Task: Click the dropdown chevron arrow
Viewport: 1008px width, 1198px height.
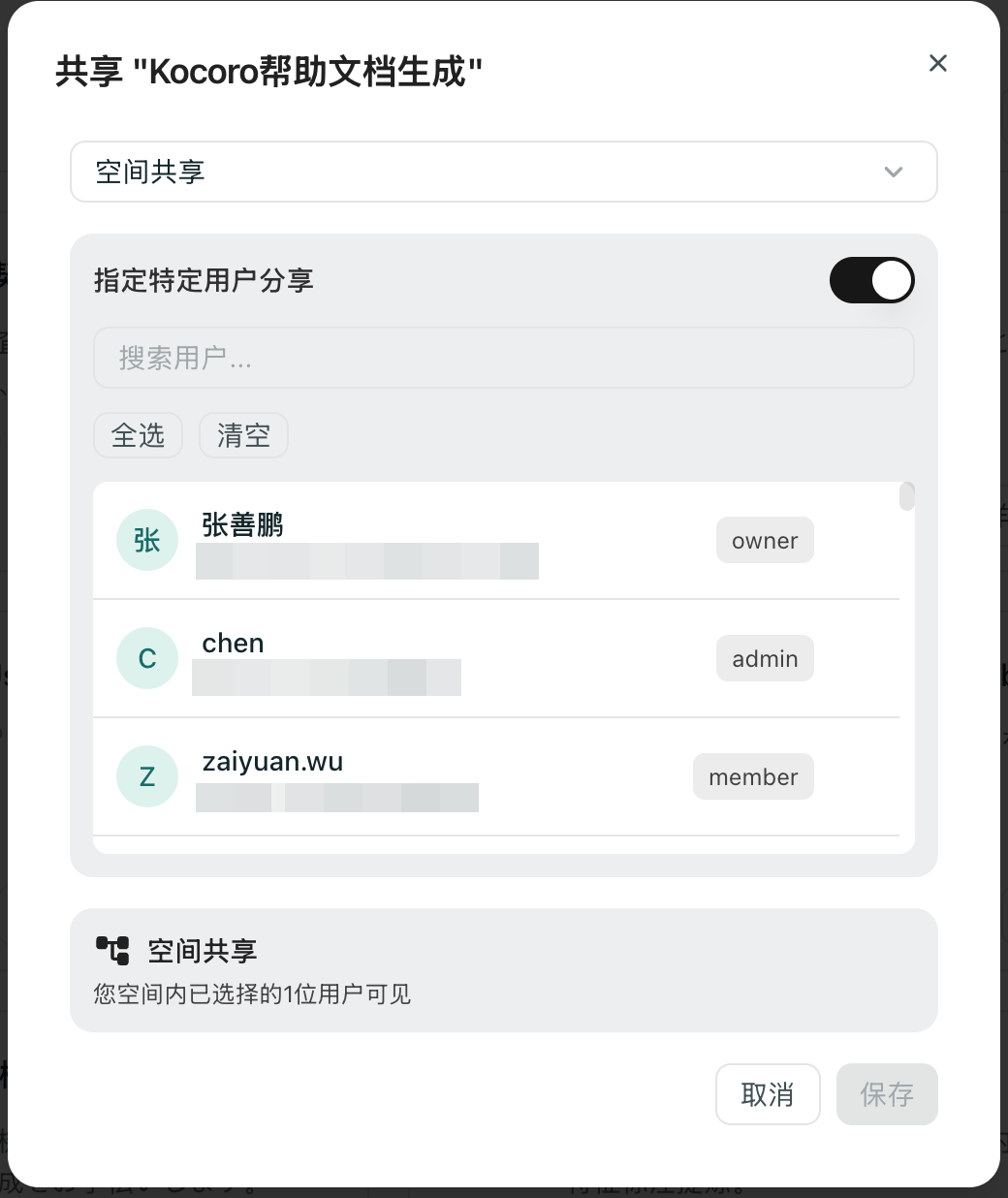Action: click(894, 172)
